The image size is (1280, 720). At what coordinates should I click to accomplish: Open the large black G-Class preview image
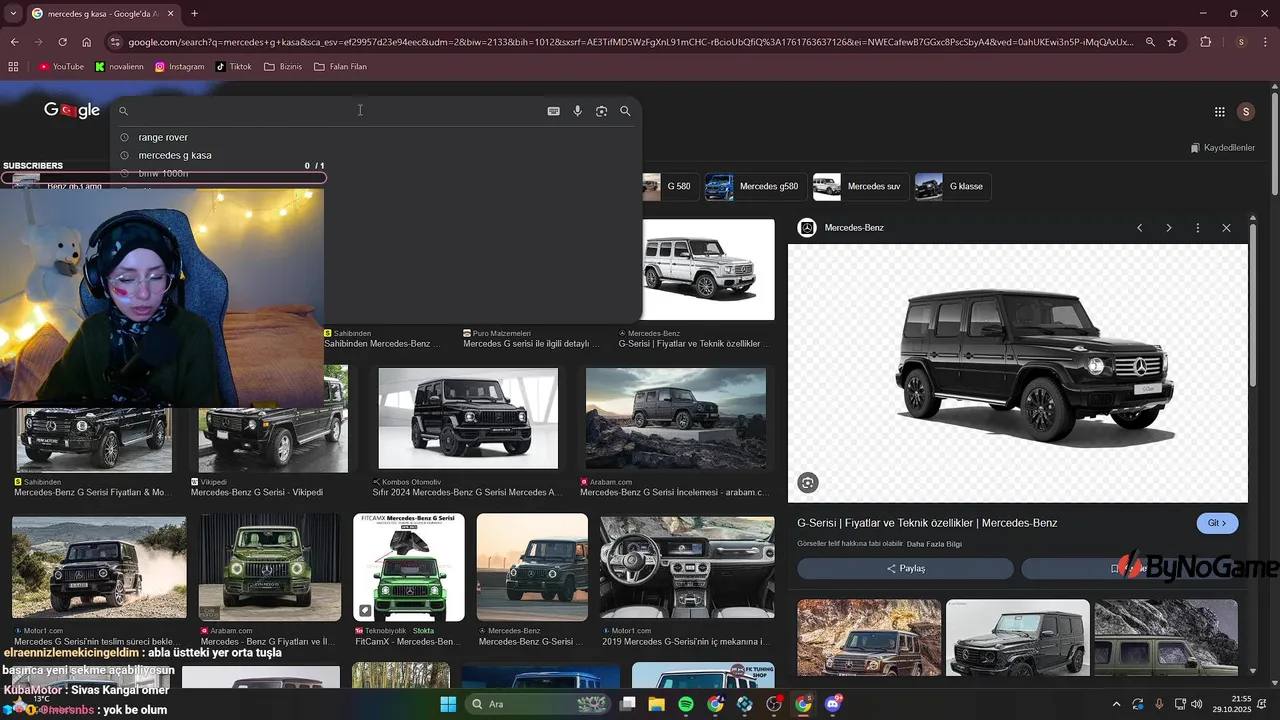pyautogui.click(x=1018, y=373)
